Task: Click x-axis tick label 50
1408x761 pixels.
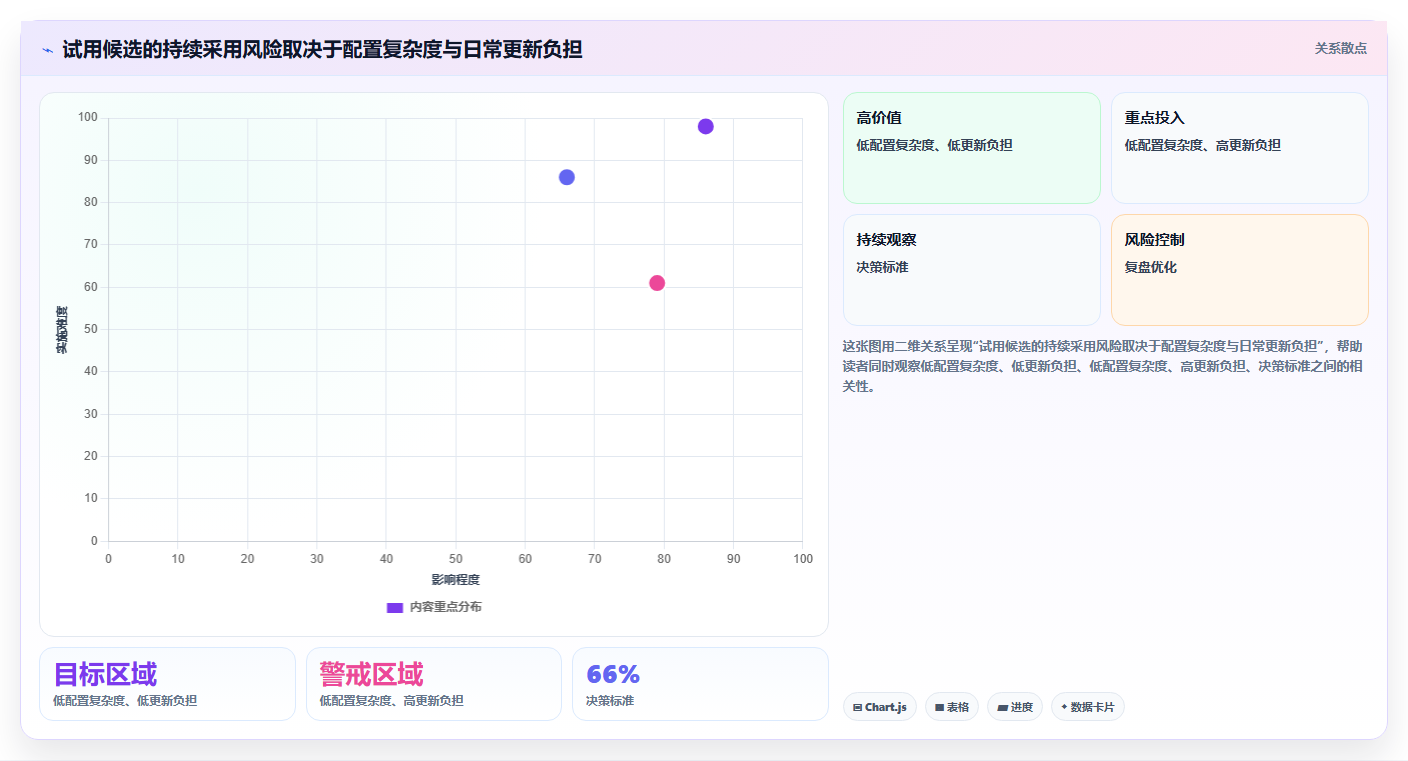Action: point(456,559)
